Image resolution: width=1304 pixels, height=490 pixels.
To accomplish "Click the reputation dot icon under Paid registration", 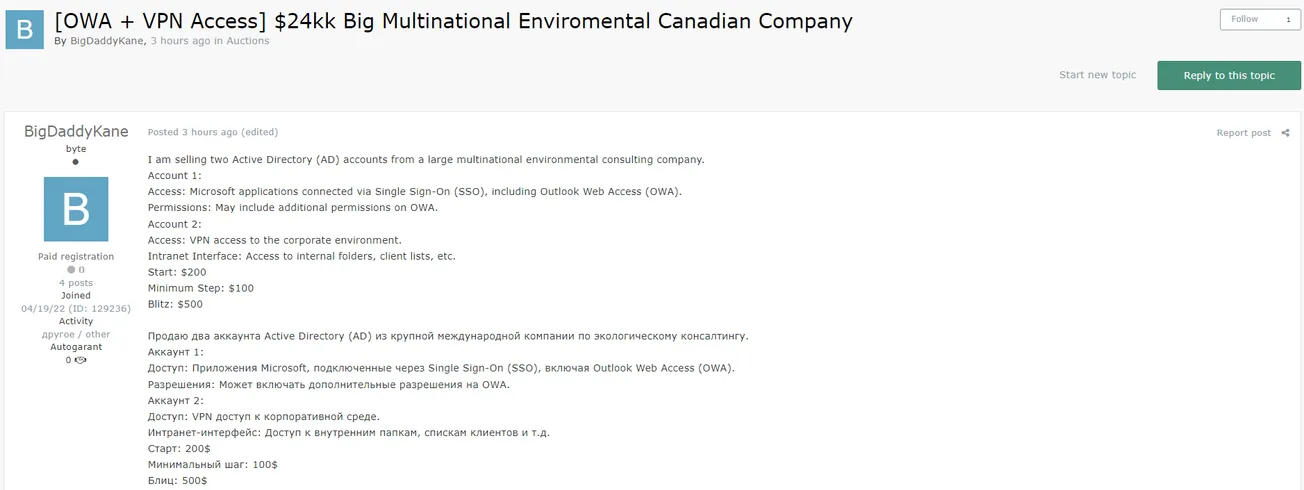I will (71, 270).
